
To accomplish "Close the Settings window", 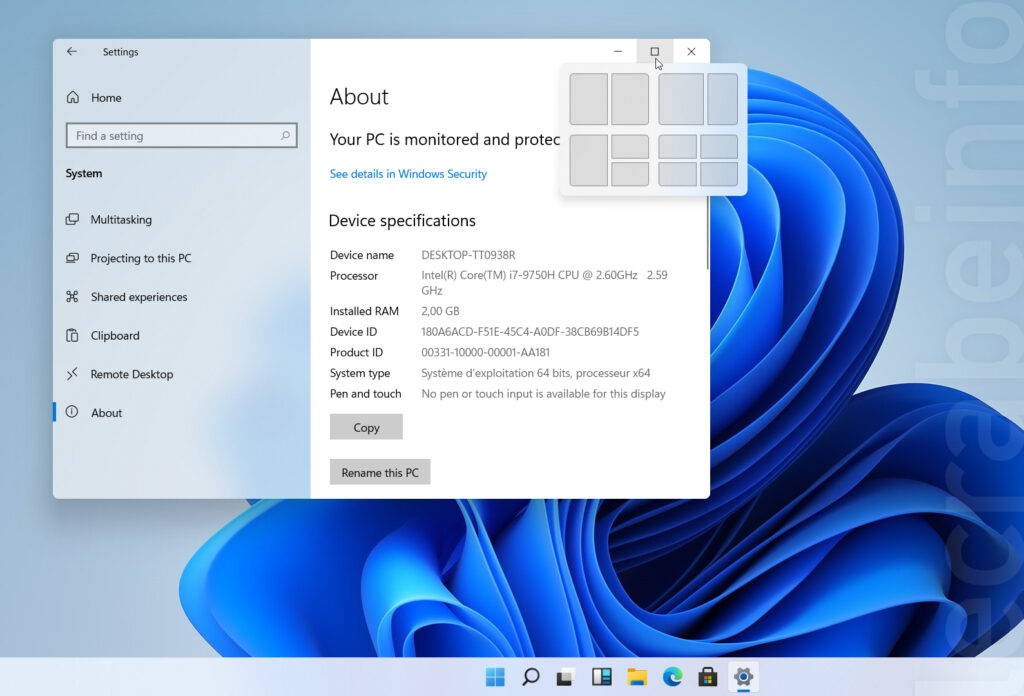I will [x=691, y=52].
